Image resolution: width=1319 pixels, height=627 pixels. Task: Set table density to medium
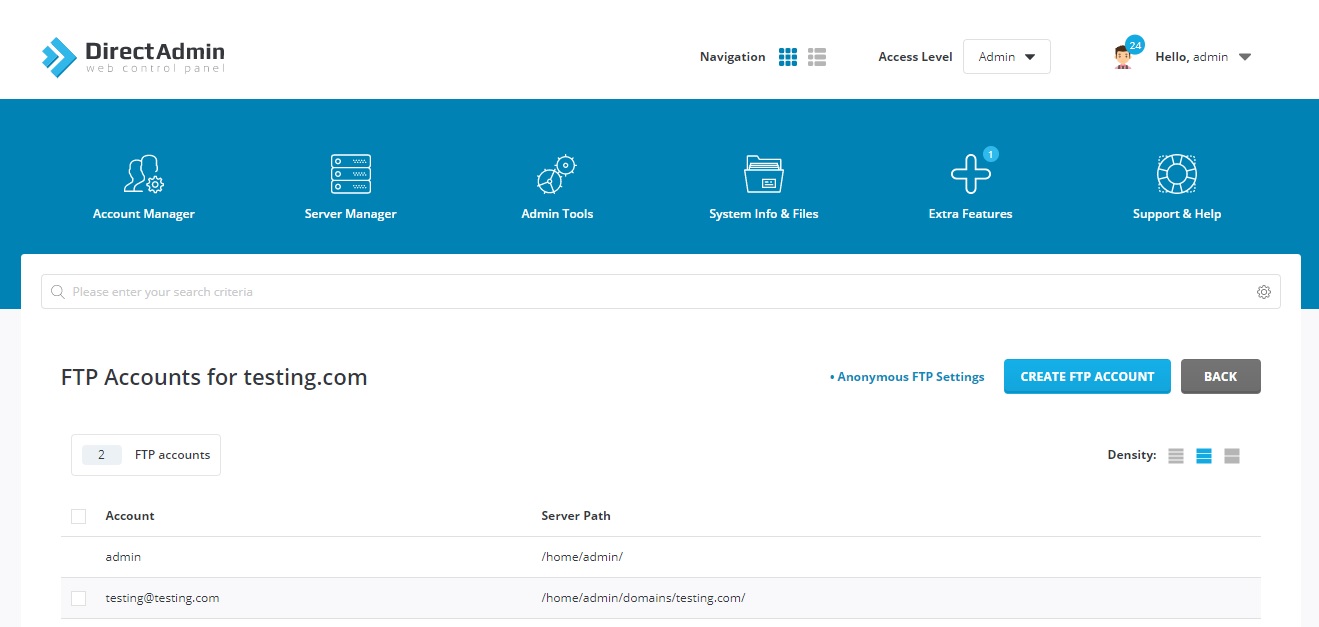click(1204, 456)
